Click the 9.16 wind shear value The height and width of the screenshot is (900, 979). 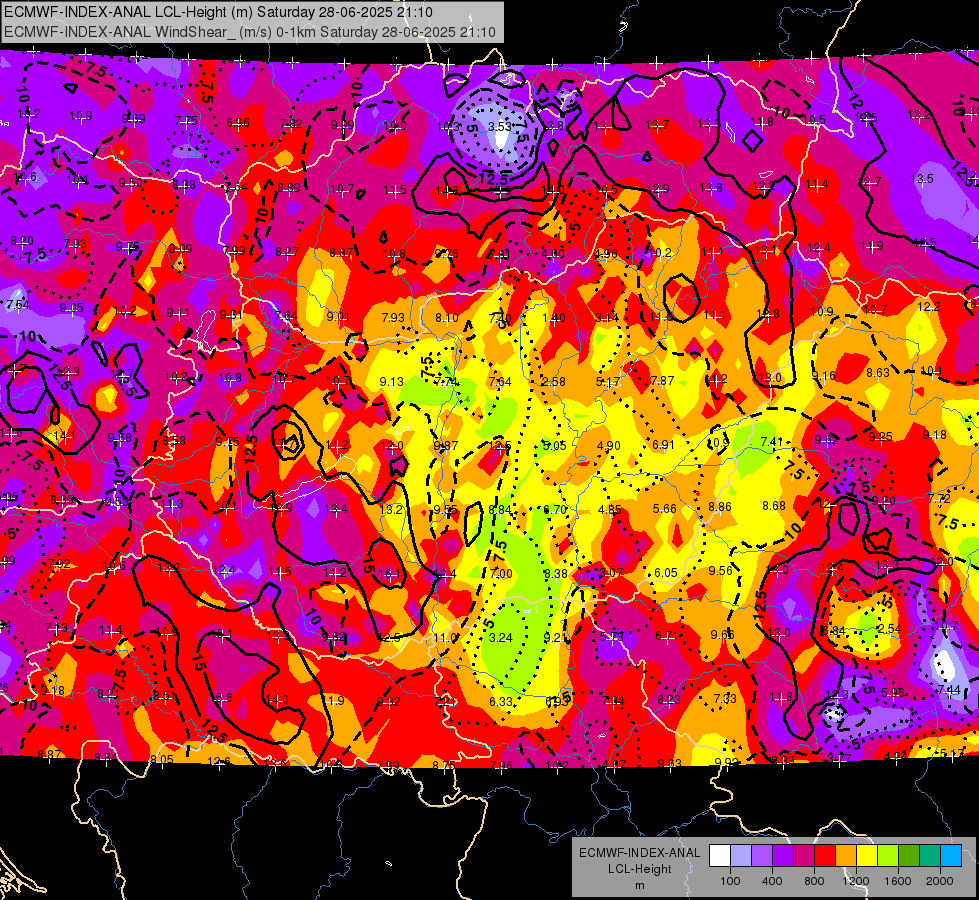pyautogui.click(x=824, y=375)
